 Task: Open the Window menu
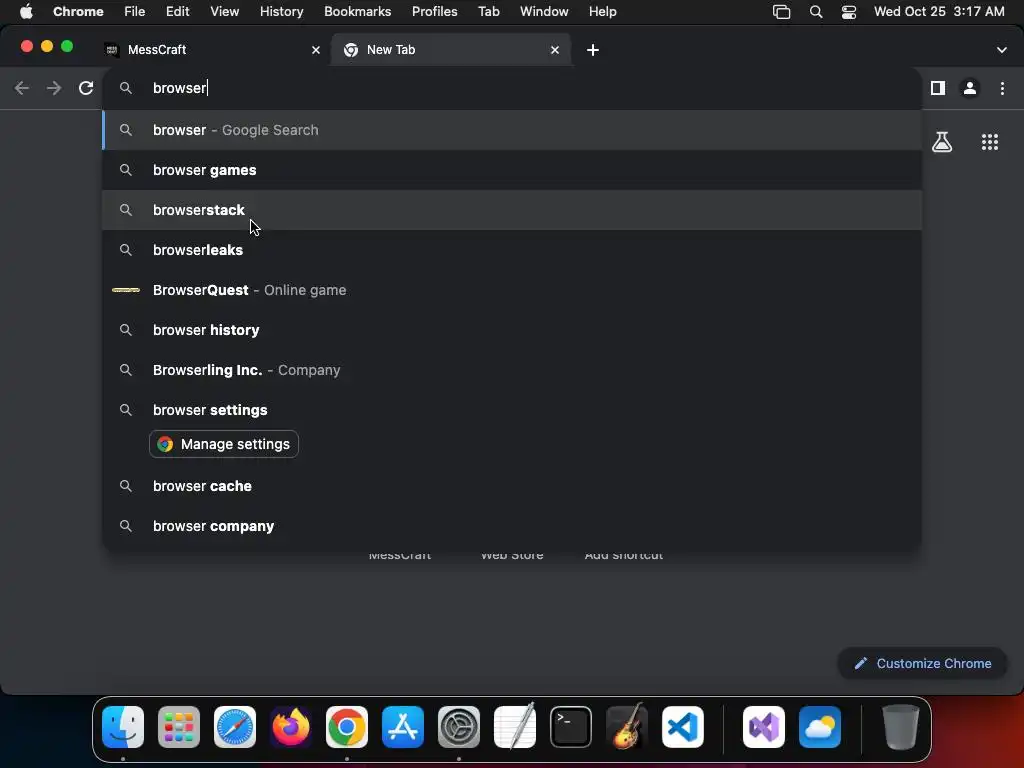544,12
